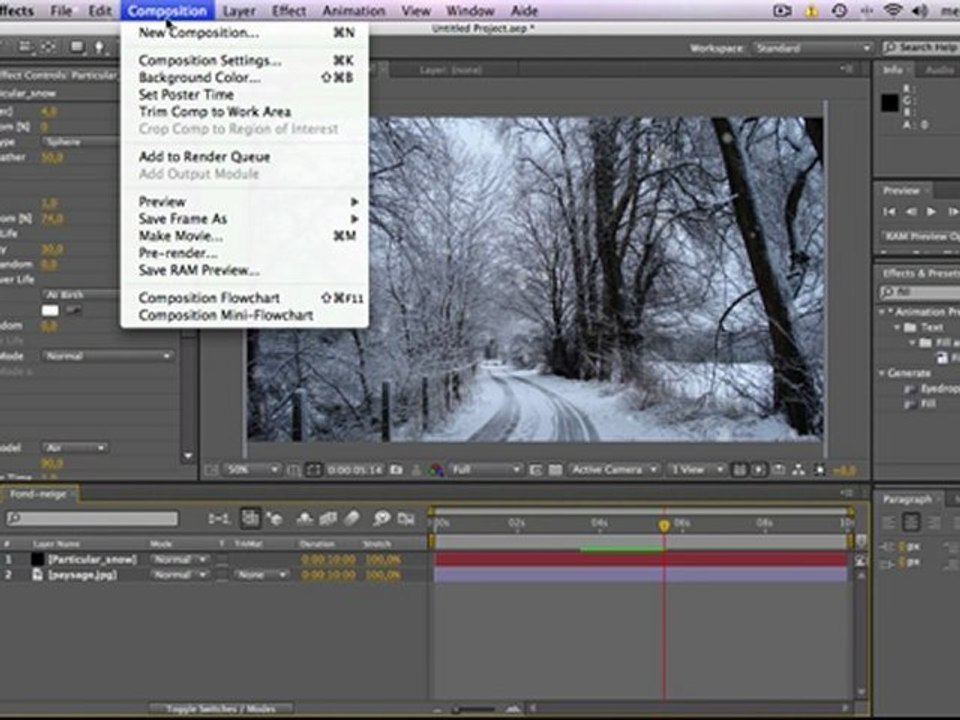960x720 pixels.
Task: Click the show channel RGB icon
Action: [437, 470]
